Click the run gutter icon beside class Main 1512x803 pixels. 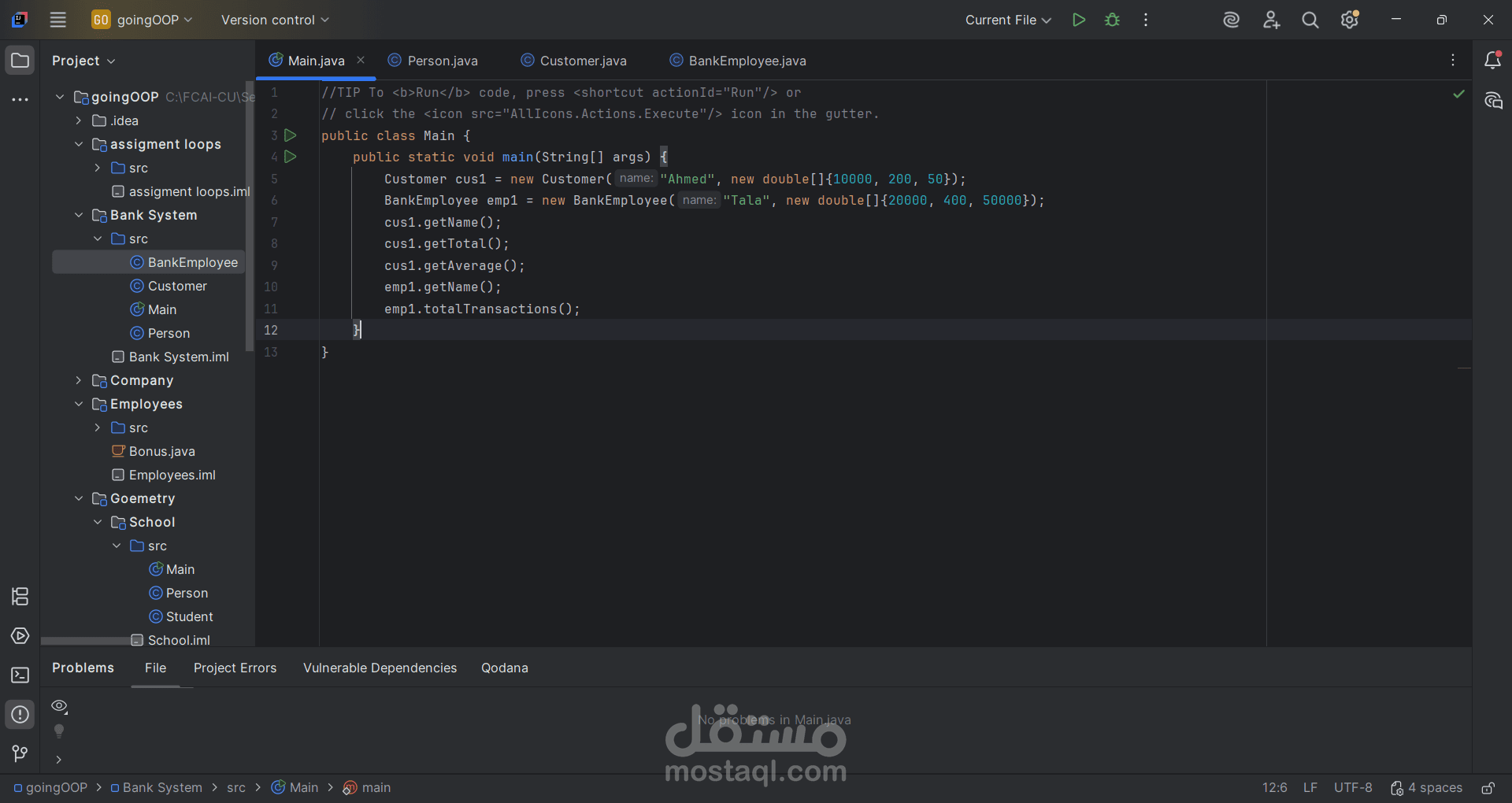coord(291,135)
